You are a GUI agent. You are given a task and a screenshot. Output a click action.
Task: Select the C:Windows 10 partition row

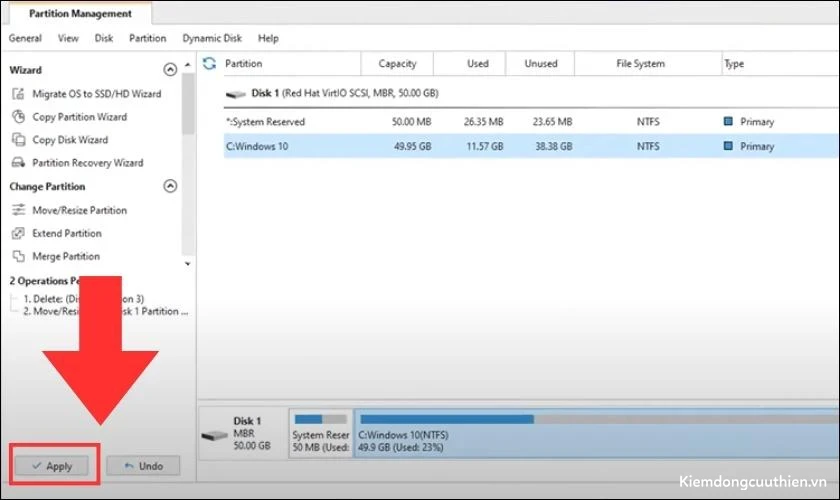click(531, 146)
